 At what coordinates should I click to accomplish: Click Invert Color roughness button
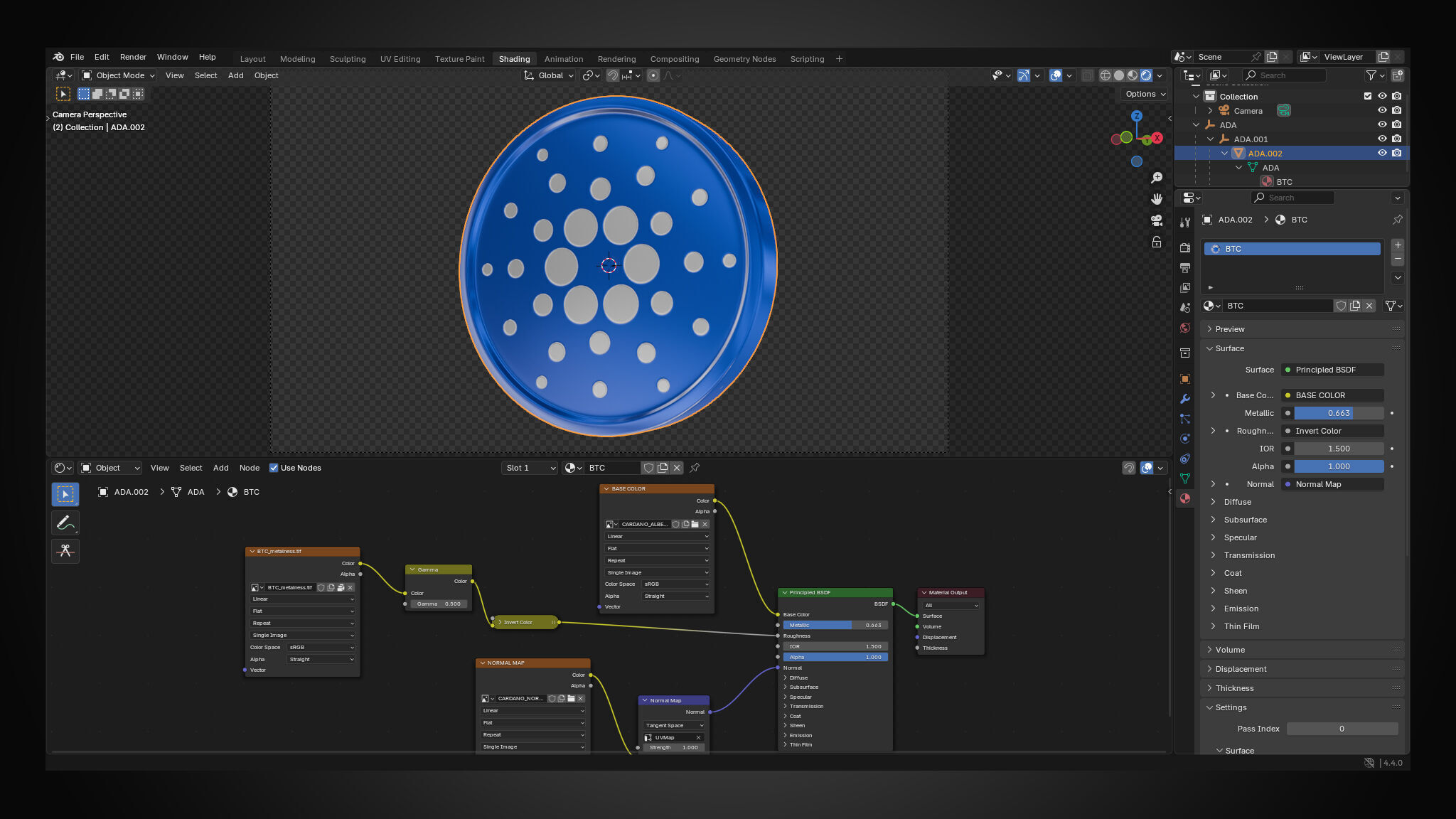(x=1332, y=431)
